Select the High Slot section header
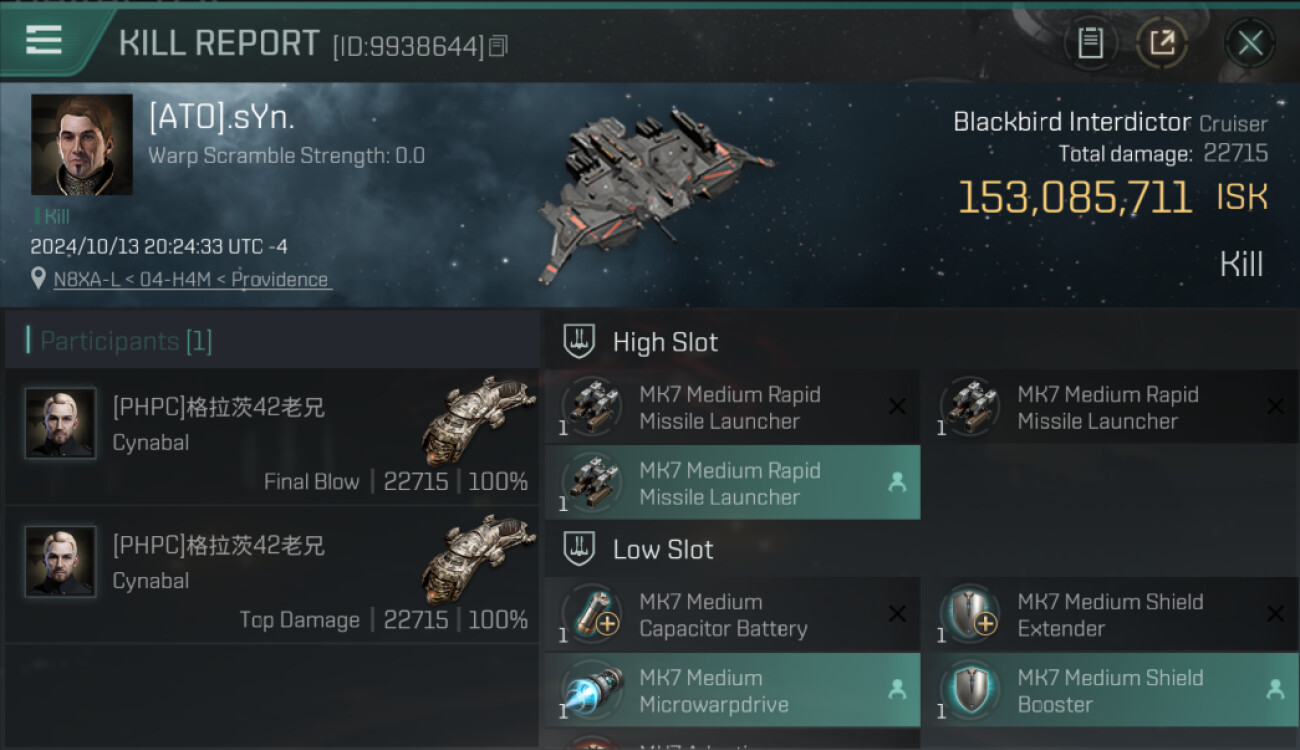Screen dimensions: 1300x750 [x=665, y=342]
